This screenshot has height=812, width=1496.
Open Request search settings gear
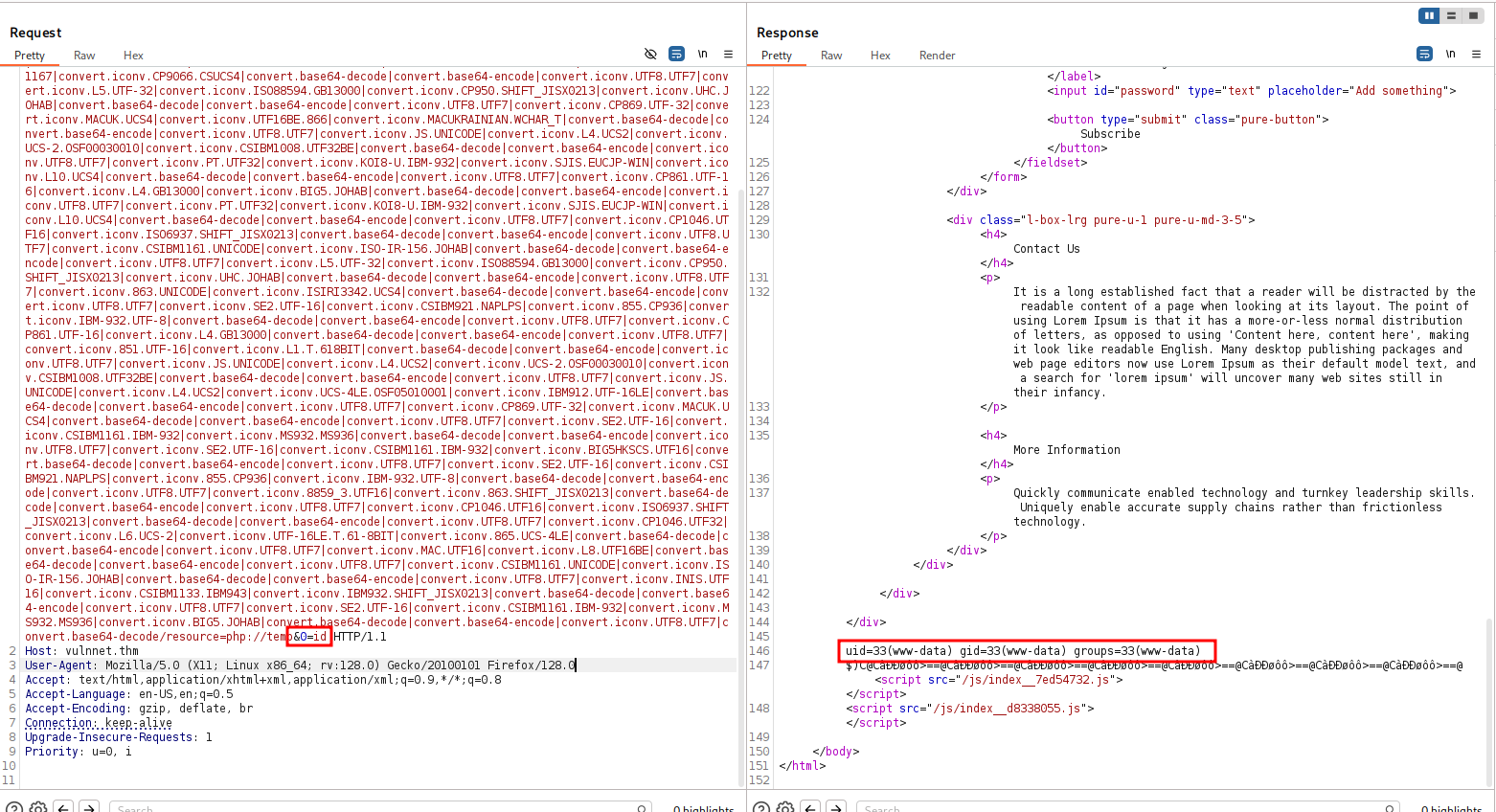(x=38, y=807)
